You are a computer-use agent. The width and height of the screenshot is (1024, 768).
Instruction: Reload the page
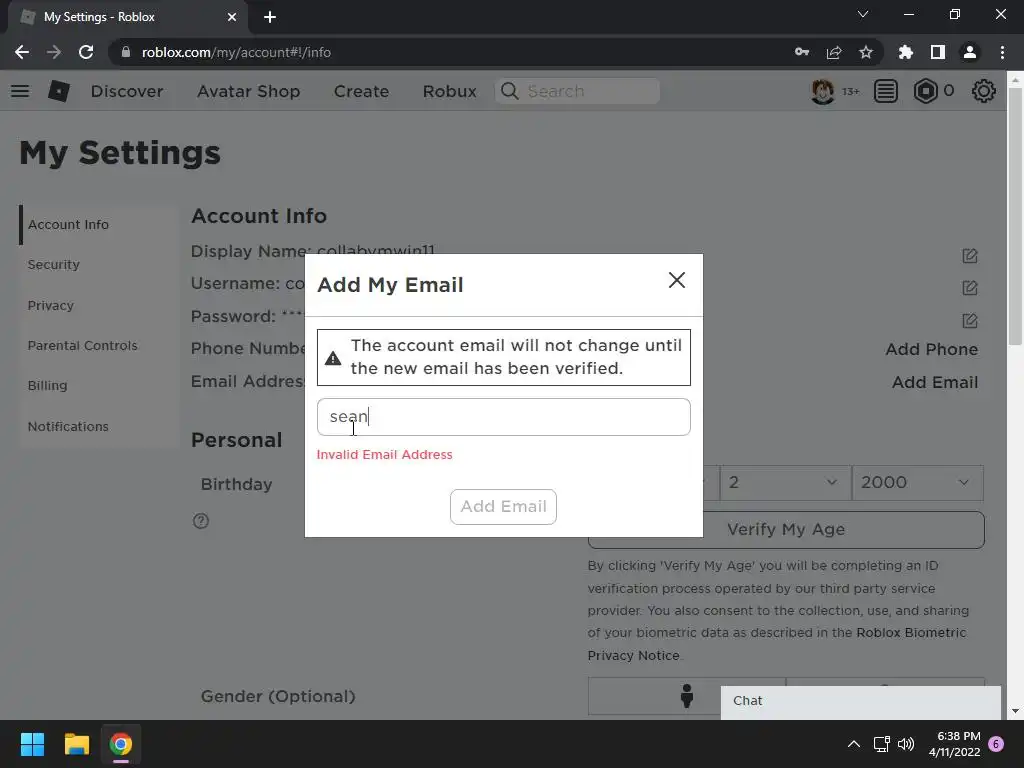[86, 52]
